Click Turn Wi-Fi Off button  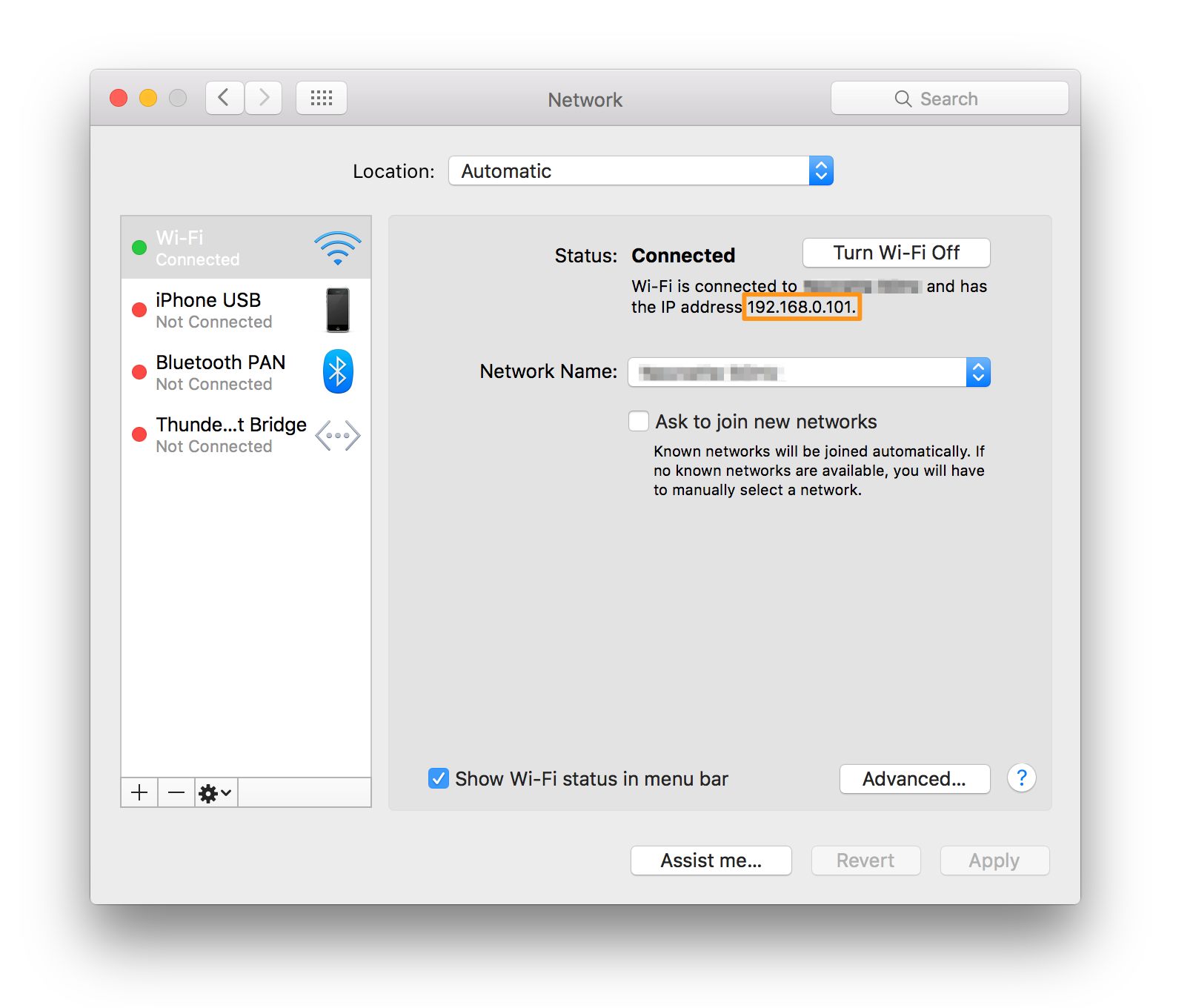click(x=897, y=253)
